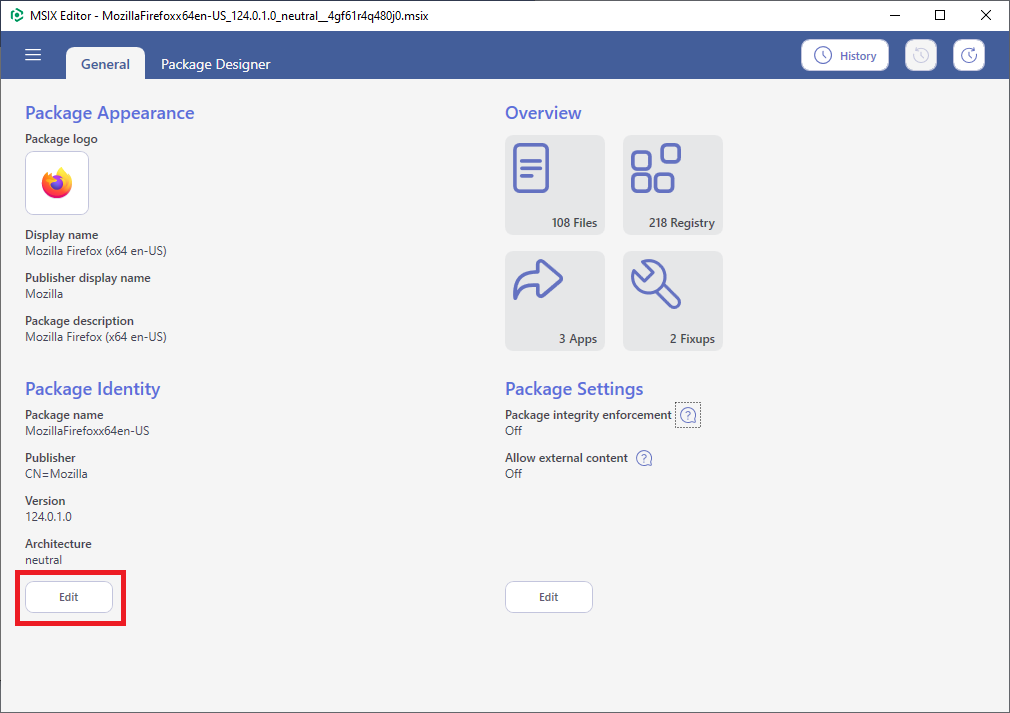This screenshot has height=713, width=1010.
Task: Maximize the MSIX Editor window
Action: pos(940,15)
